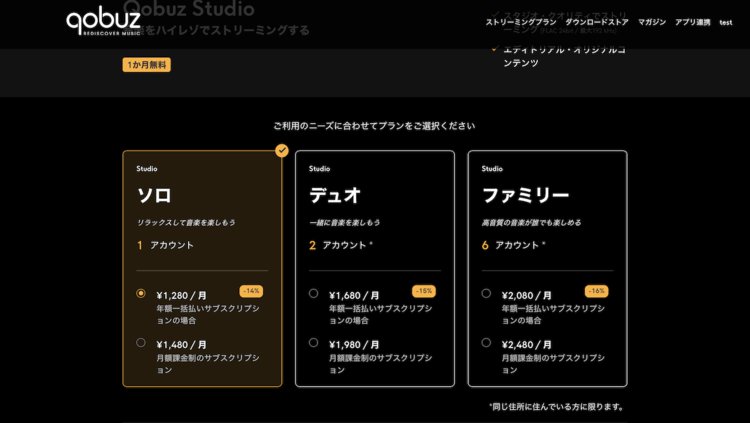Click the -14% discount badge
750x423 pixels.
pos(251,291)
